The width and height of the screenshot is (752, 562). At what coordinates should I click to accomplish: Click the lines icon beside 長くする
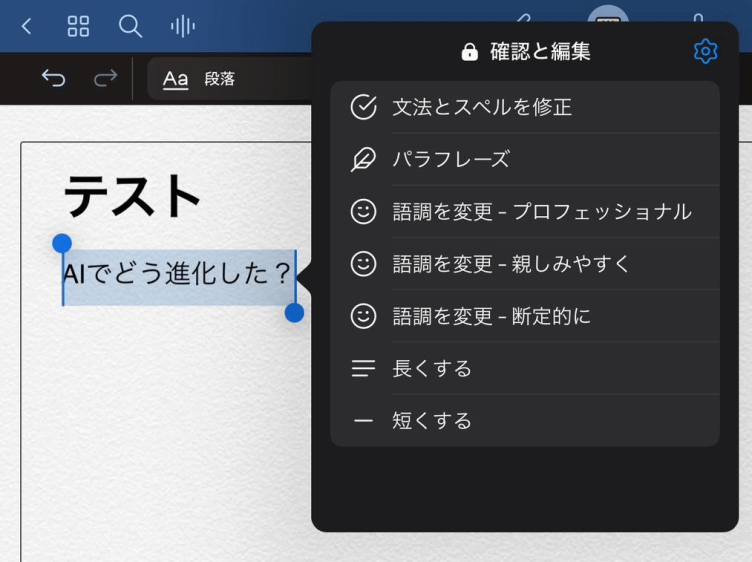point(363,368)
